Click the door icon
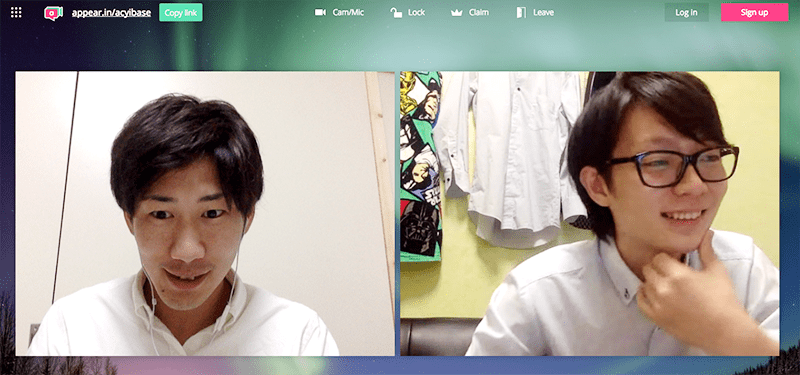The width and height of the screenshot is (800, 375). click(521, 12)
